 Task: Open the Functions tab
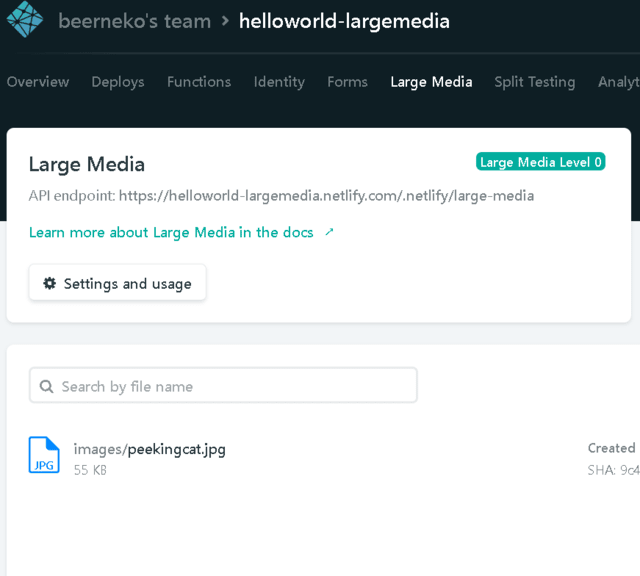[x=199, y=82]
